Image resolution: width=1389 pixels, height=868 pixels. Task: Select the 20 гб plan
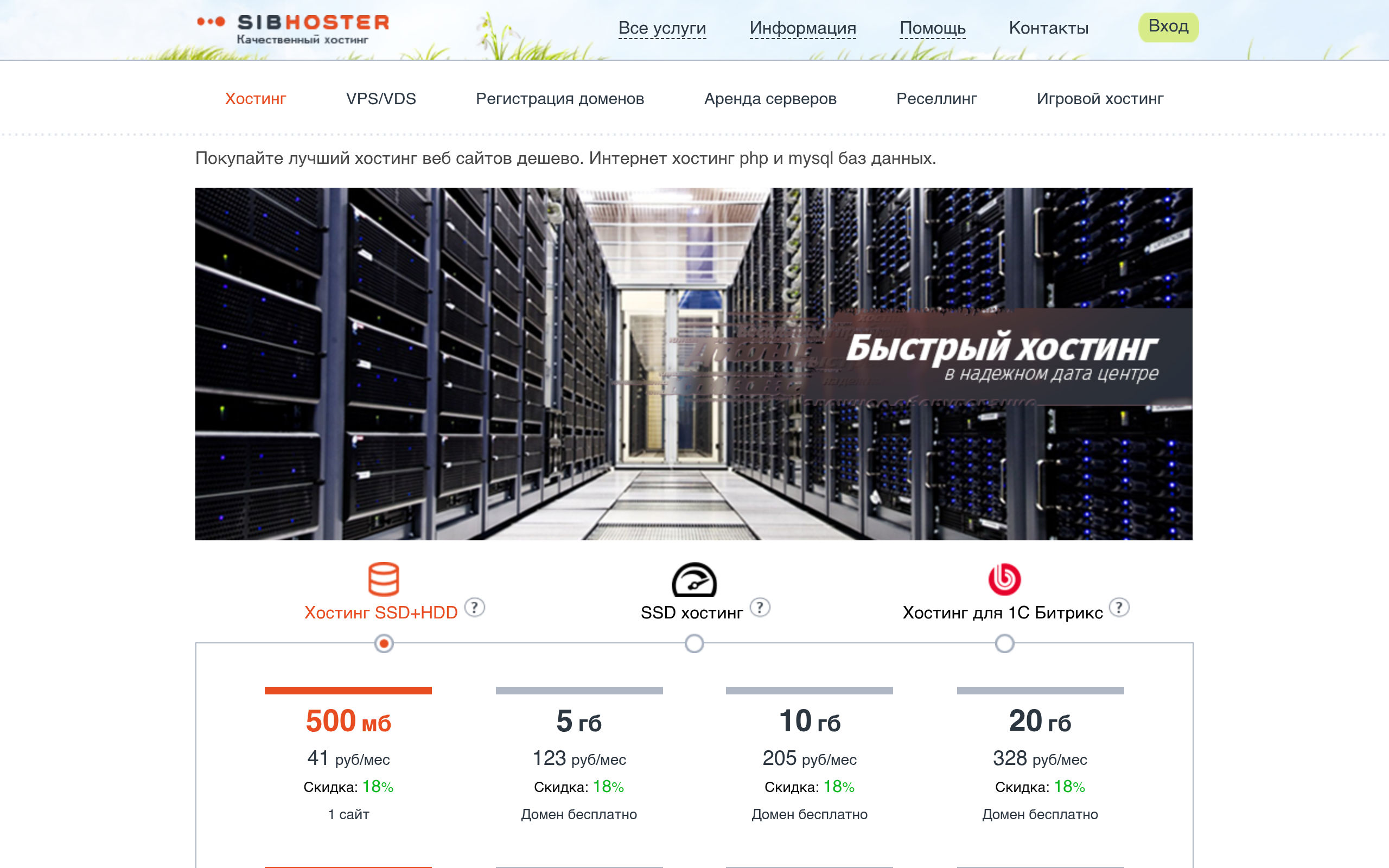pos(1040,720)
